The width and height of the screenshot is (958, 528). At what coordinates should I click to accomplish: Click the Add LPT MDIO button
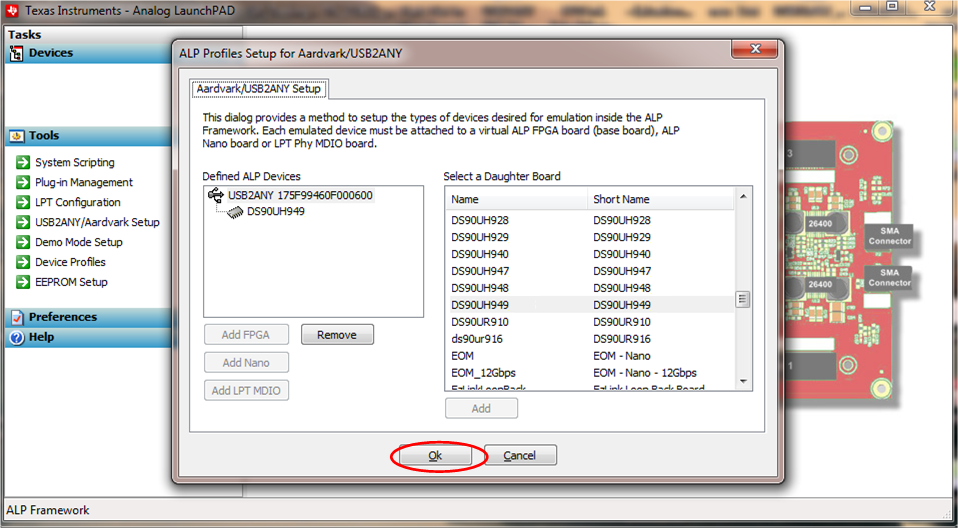coord(246,390)
